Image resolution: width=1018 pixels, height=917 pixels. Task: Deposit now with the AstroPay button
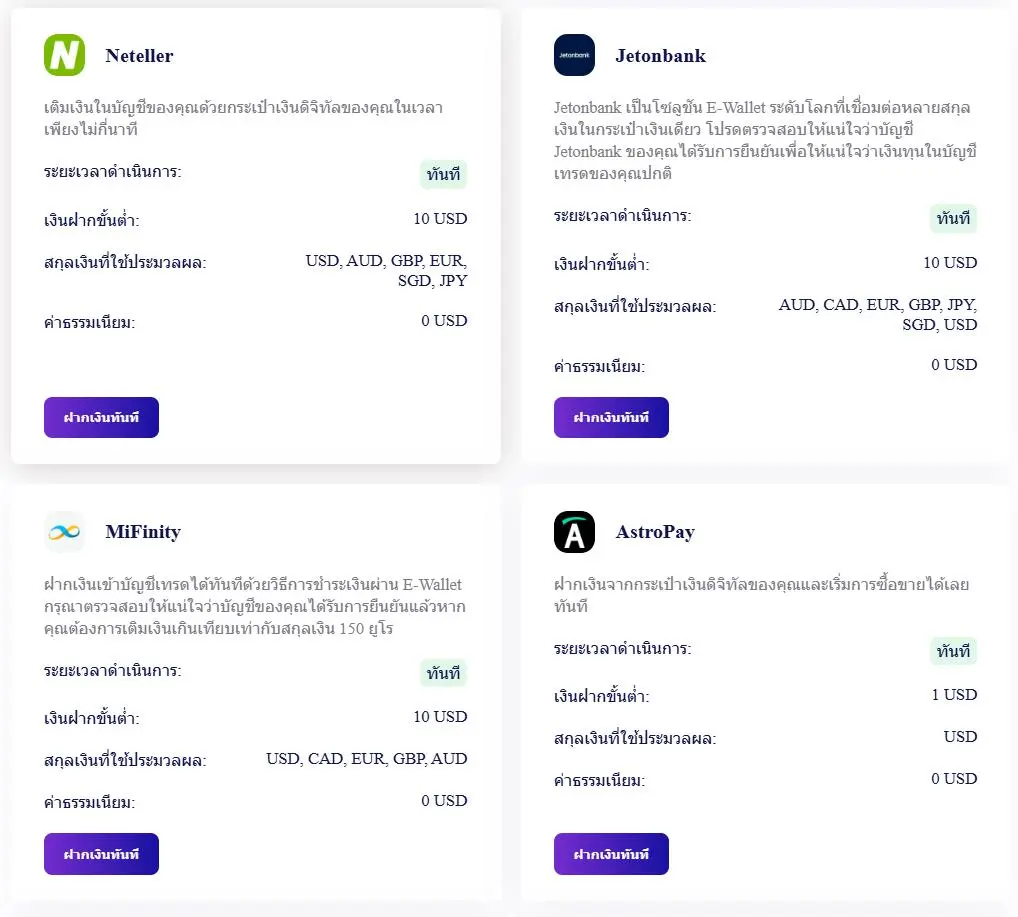click(x=611, y=854)
